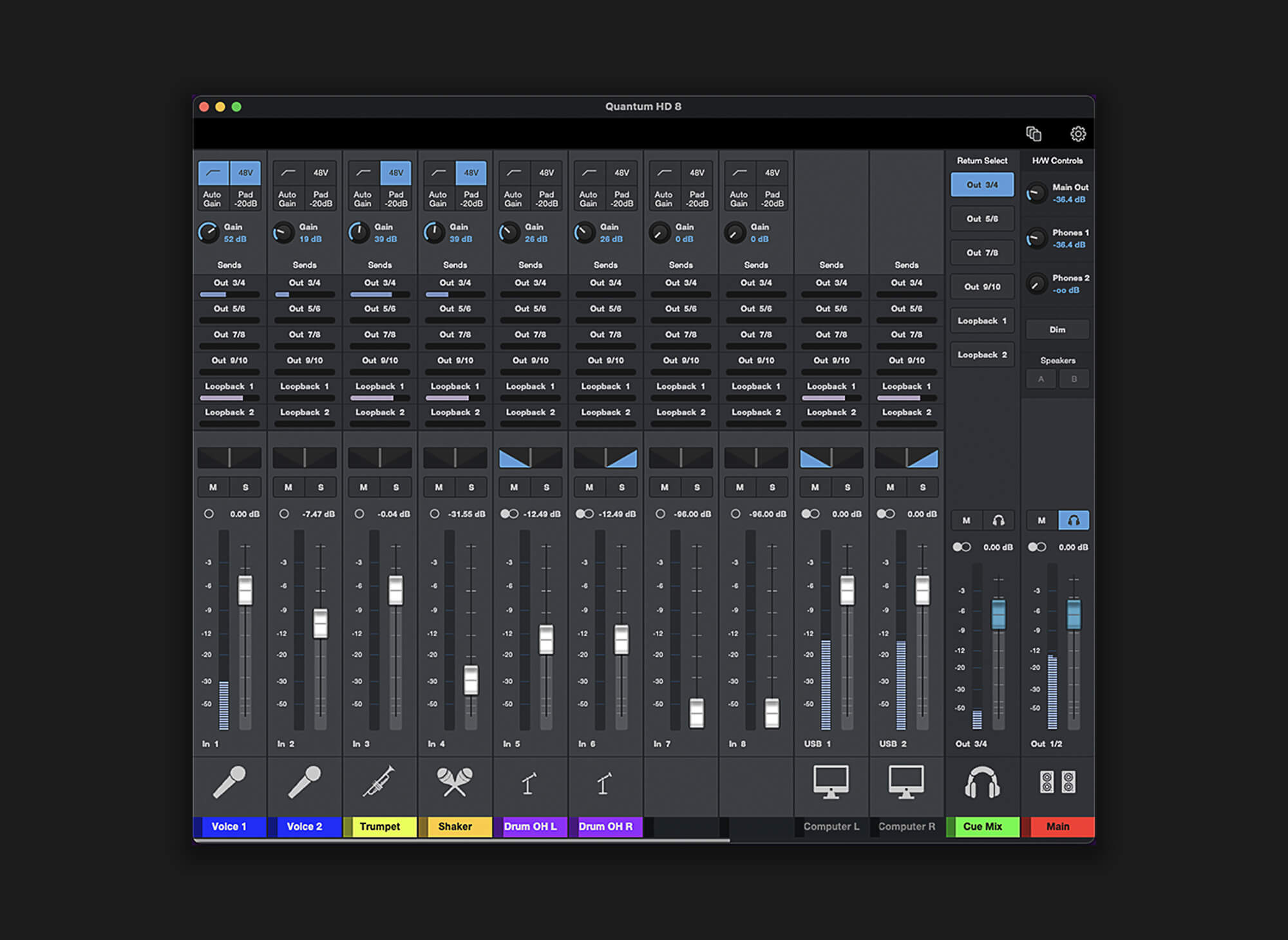Enable 48V phantom power on channel 2
The width and height of the screenshot is (1288, 940).
pos(321,173)
